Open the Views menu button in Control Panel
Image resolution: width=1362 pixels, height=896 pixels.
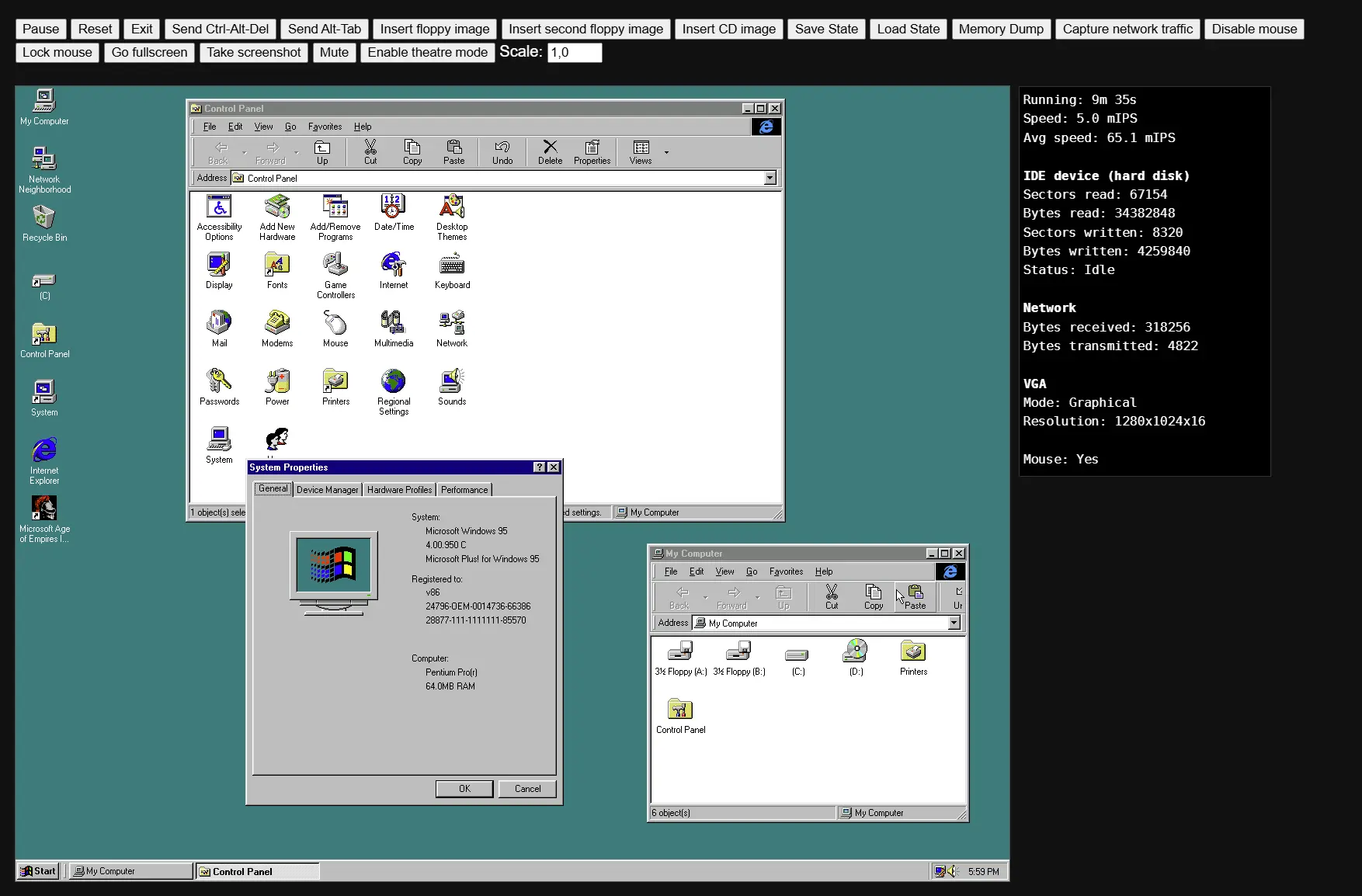tap(641, 152)
